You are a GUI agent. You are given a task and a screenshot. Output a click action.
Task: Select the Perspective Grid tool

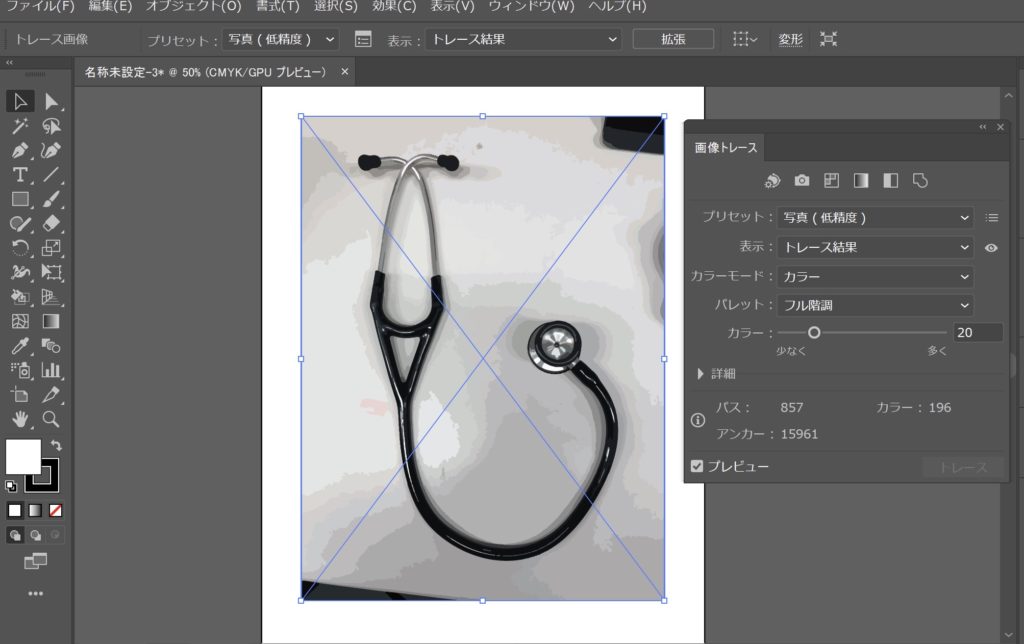[51, 297]
